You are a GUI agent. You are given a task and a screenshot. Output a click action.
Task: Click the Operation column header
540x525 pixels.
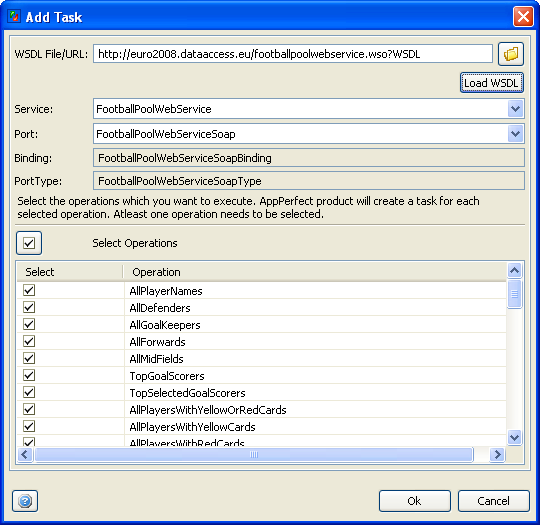click(315, 272)
